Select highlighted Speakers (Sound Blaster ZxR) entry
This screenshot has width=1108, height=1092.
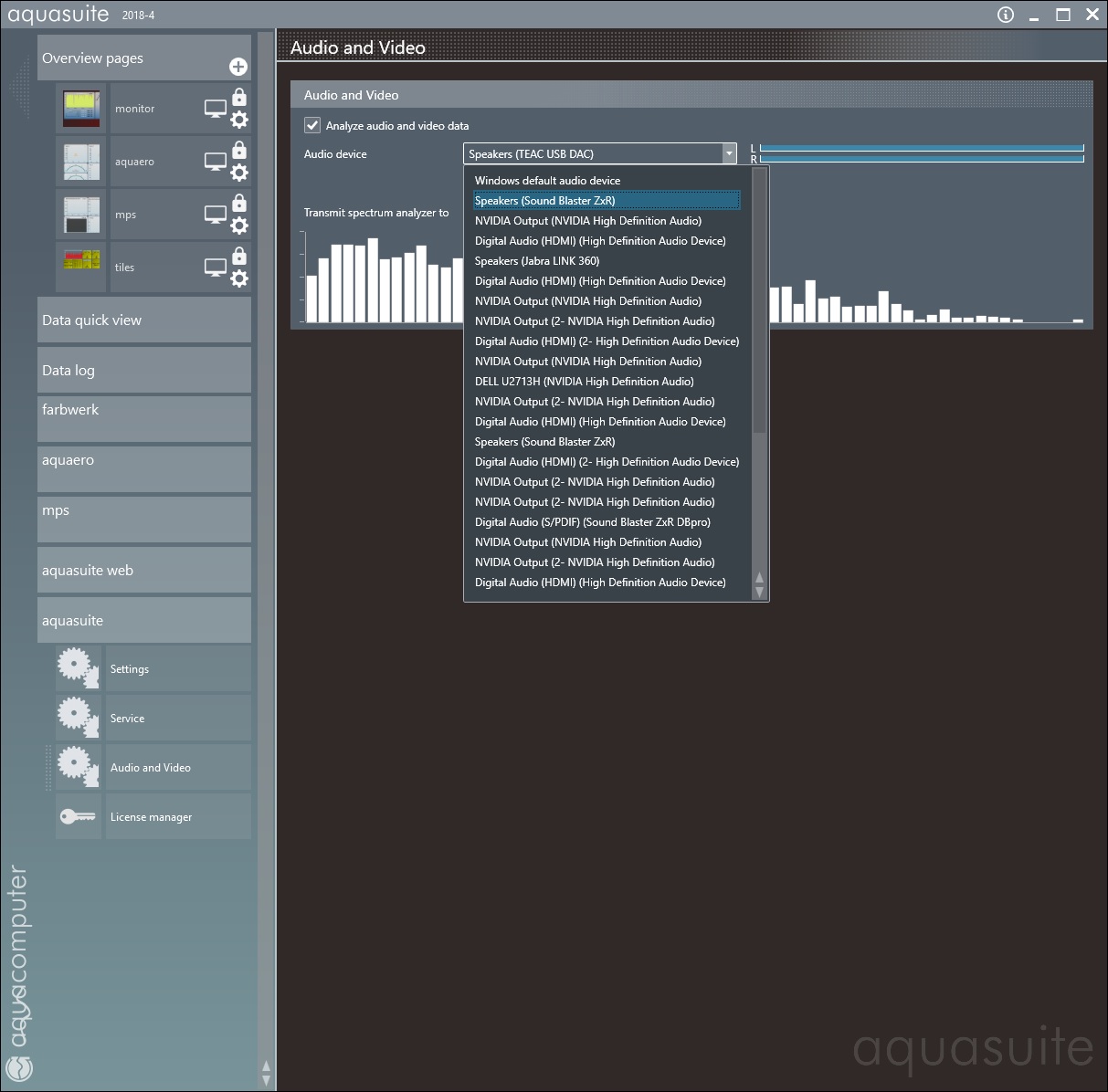point(607,201)
